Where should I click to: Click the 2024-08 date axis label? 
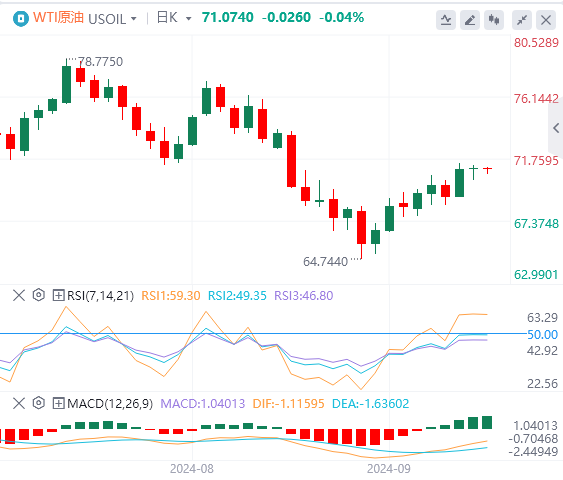click(x=192, y=469)
